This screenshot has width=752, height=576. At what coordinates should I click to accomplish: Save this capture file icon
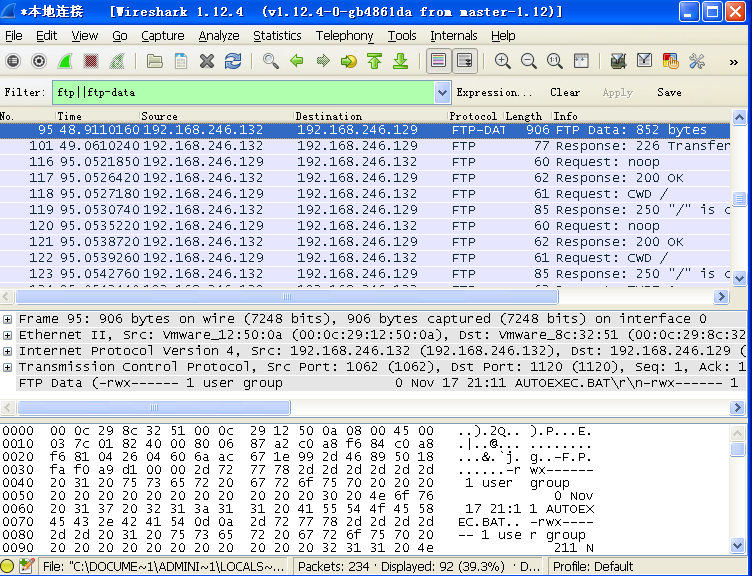tap(181, 61)
